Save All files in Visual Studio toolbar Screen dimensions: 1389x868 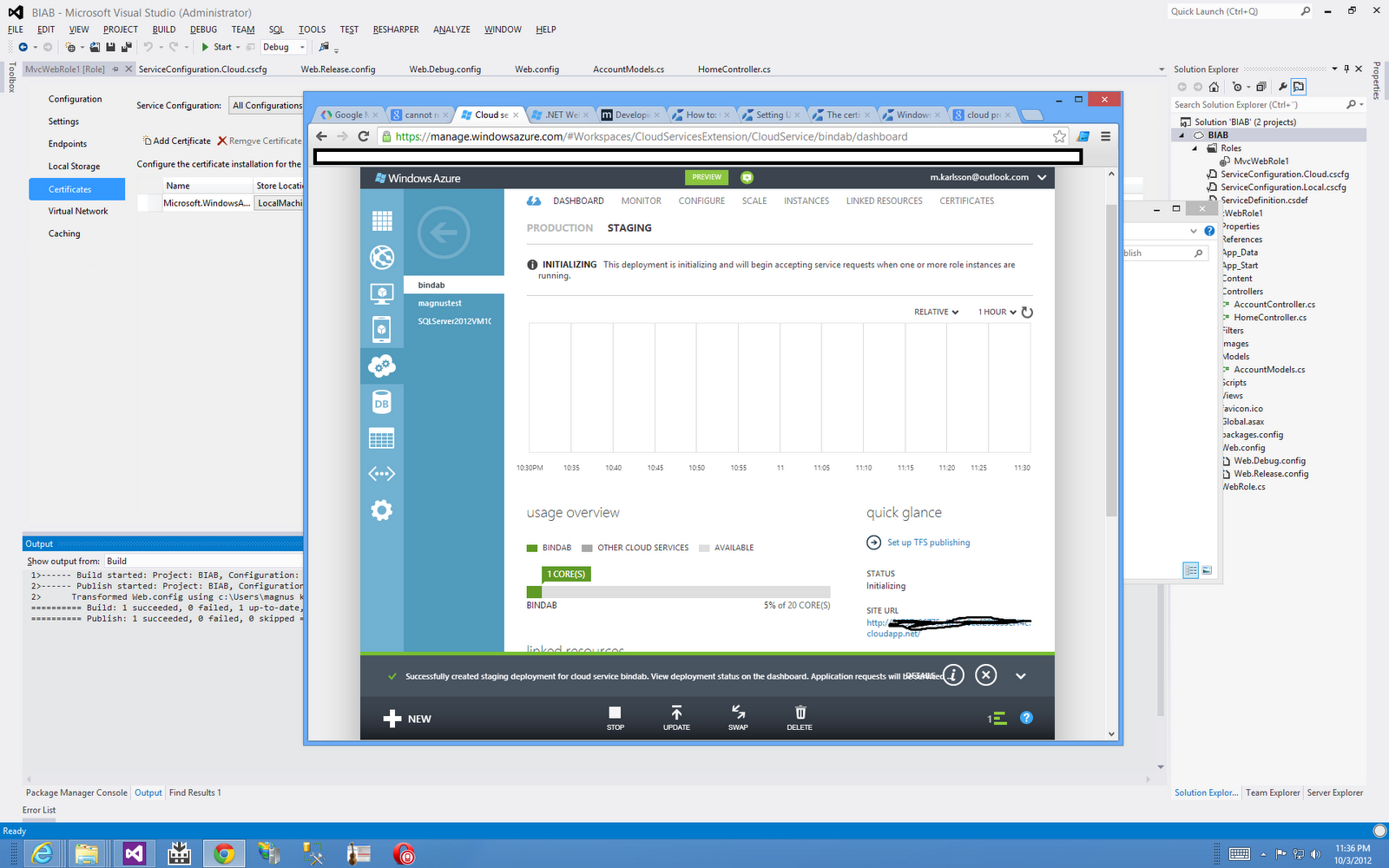point(126,47)
